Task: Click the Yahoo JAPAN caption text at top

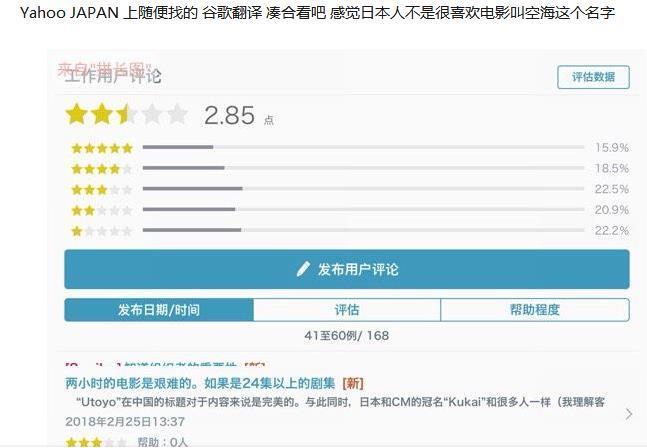Action: pyautogui.click(x=317, y=13)
